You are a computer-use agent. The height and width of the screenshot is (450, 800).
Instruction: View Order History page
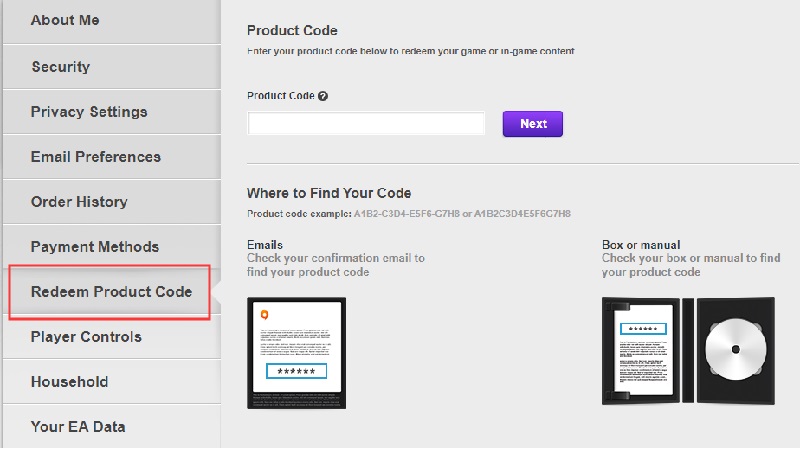click(x=79, y=202)
